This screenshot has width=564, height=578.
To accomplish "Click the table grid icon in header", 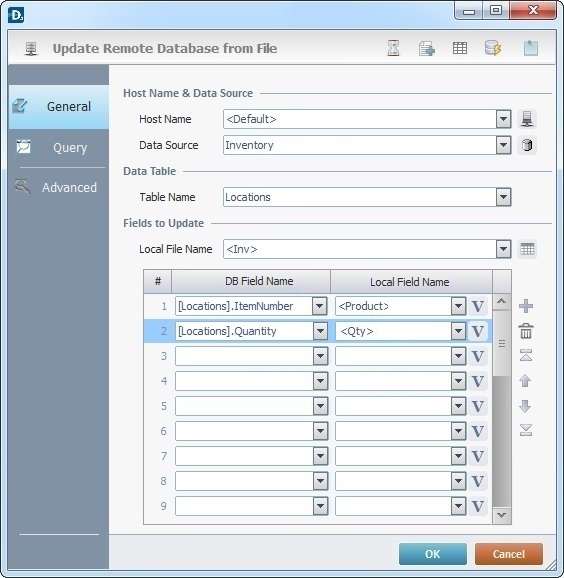I will (x=460, y=48).
